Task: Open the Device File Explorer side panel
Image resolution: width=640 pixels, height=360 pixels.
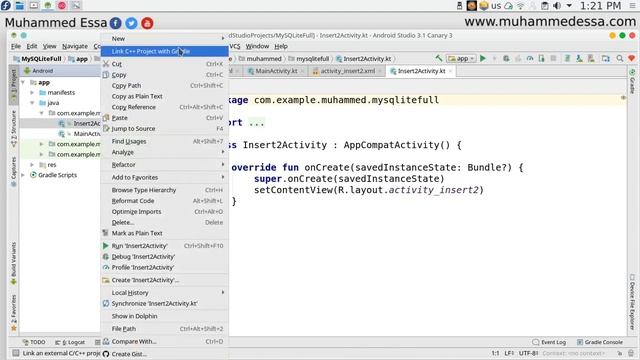Action: point(632,302)
